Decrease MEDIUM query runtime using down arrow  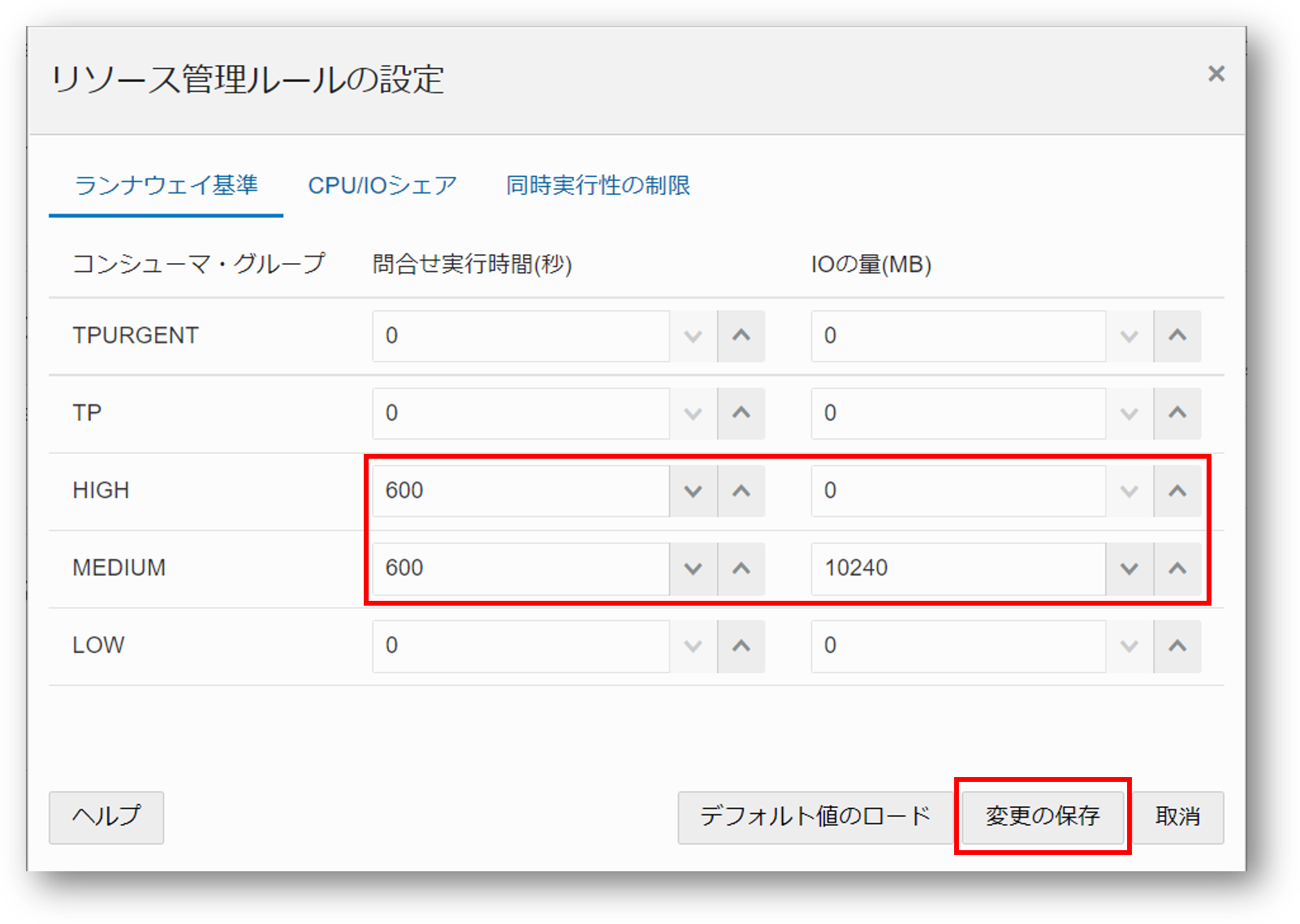[x=692, y=568]
